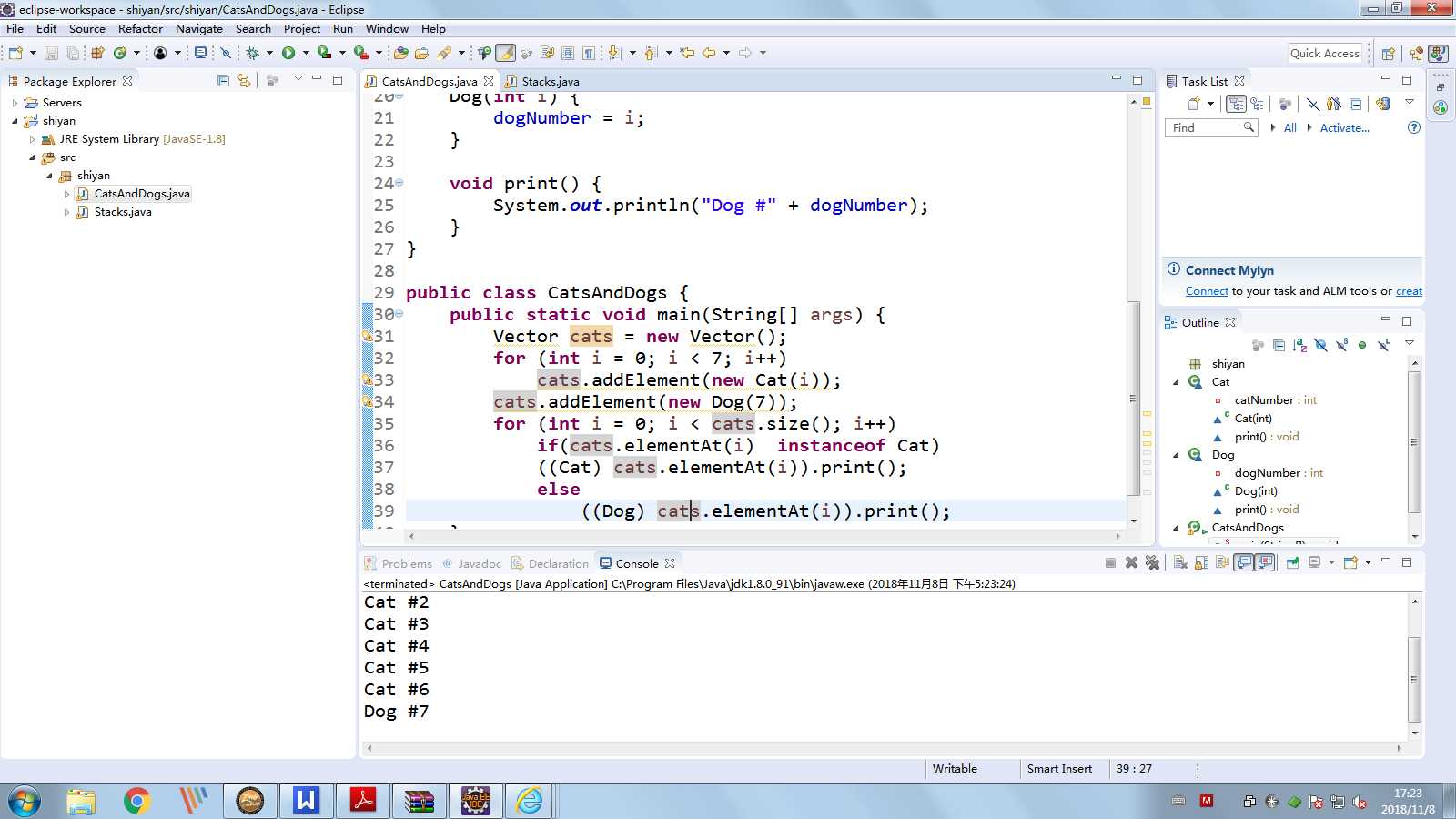Open the Outline view menu triangle
The width and height of the screenshot is (1456, 819).
[1410, 343]
